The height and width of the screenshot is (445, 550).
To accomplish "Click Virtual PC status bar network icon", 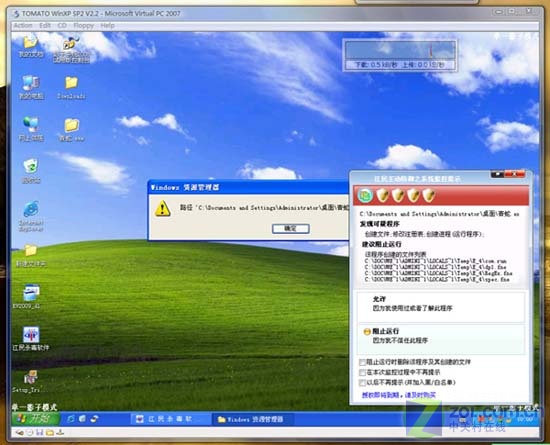I will point(60,432).
